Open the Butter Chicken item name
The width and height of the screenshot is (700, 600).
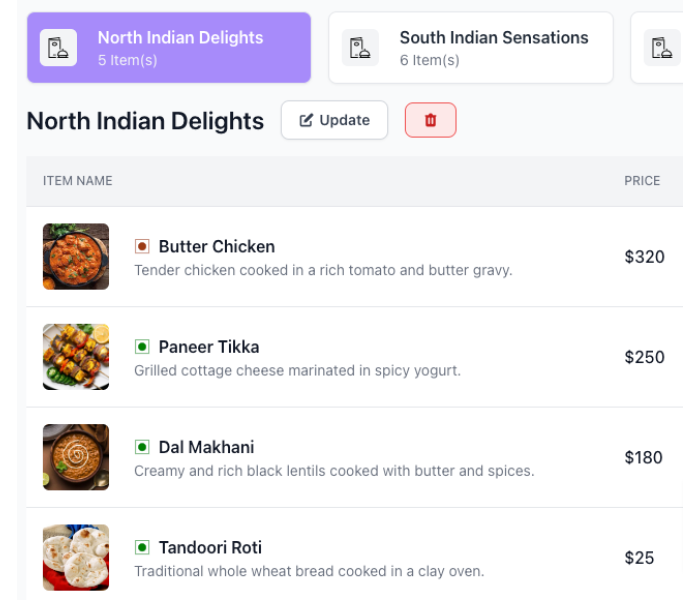(216, 246)
